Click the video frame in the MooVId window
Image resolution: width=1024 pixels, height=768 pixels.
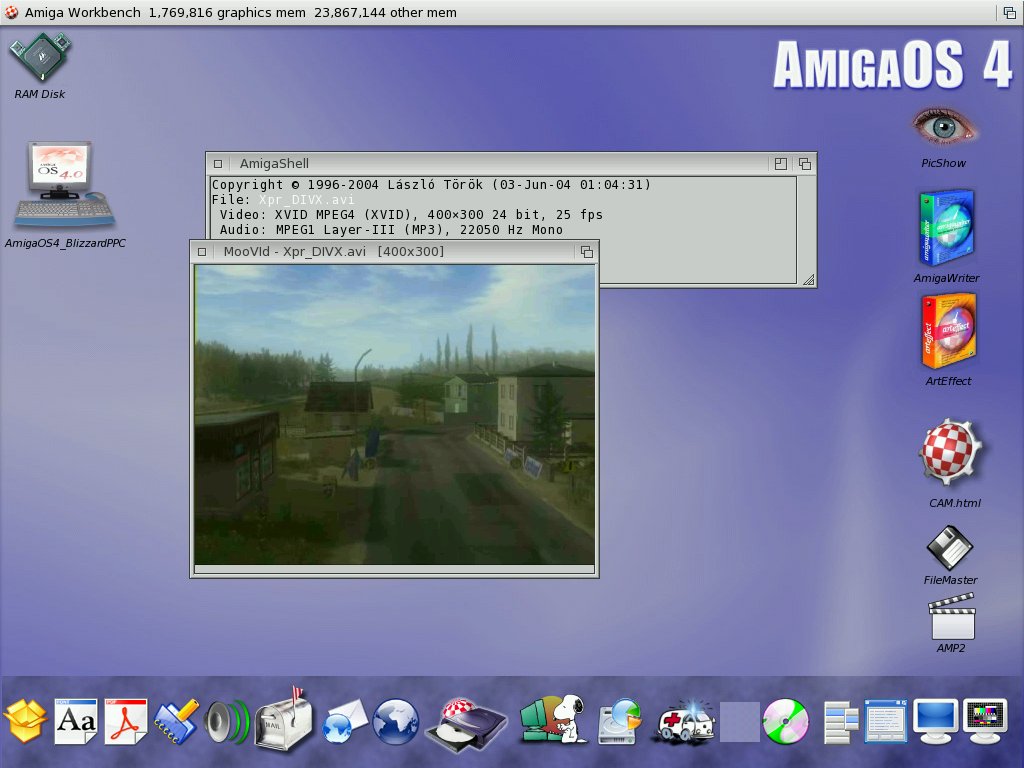(x=394, y=415)
